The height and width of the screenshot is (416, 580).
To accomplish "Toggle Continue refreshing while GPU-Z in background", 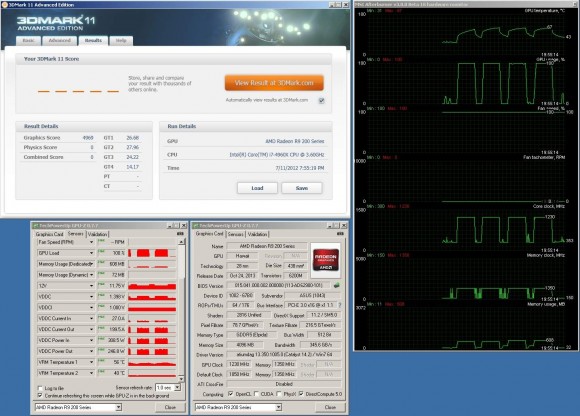I will (40, 396).
